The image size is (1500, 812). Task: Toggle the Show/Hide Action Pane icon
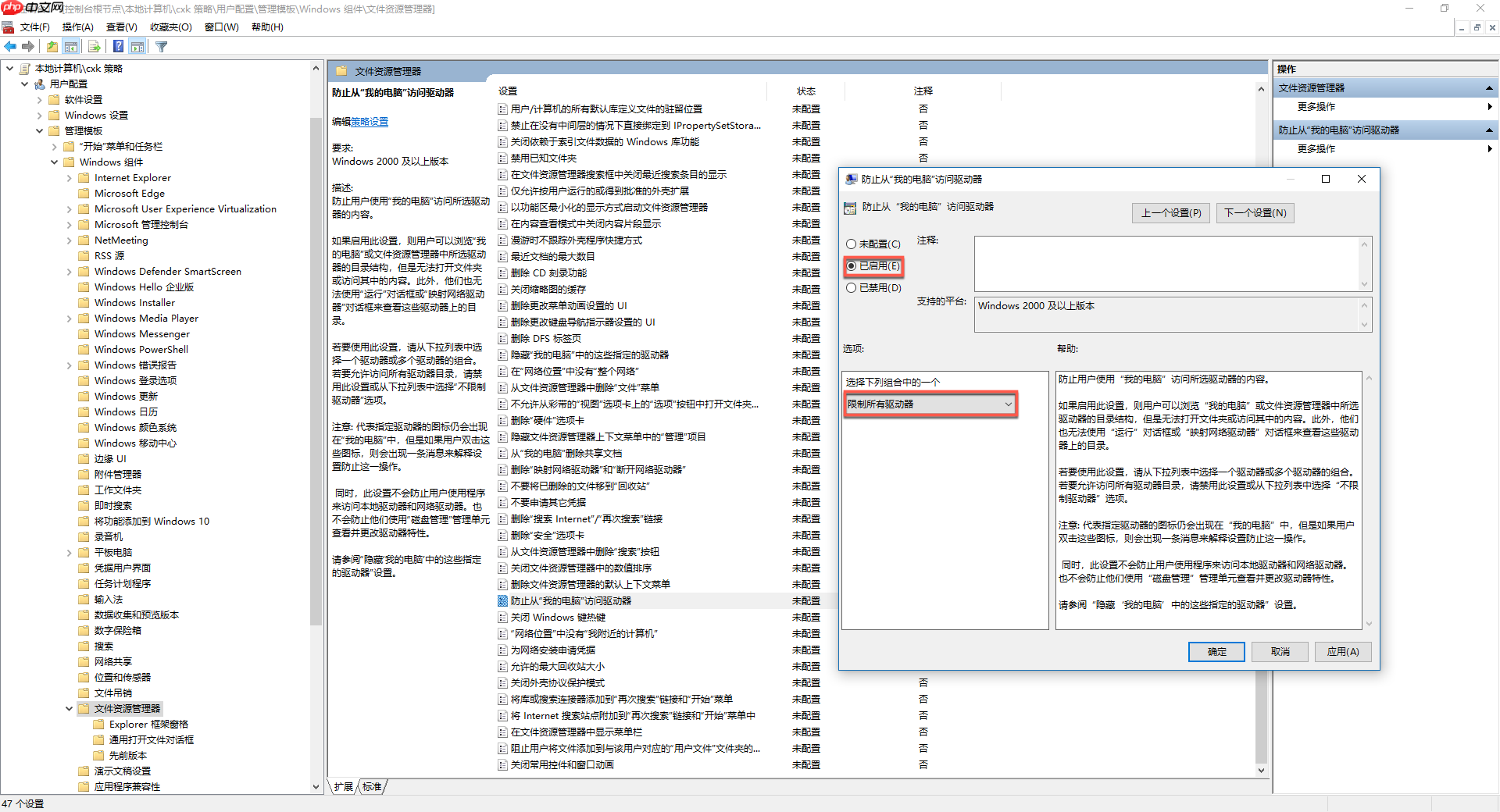(x=137, y=47)
